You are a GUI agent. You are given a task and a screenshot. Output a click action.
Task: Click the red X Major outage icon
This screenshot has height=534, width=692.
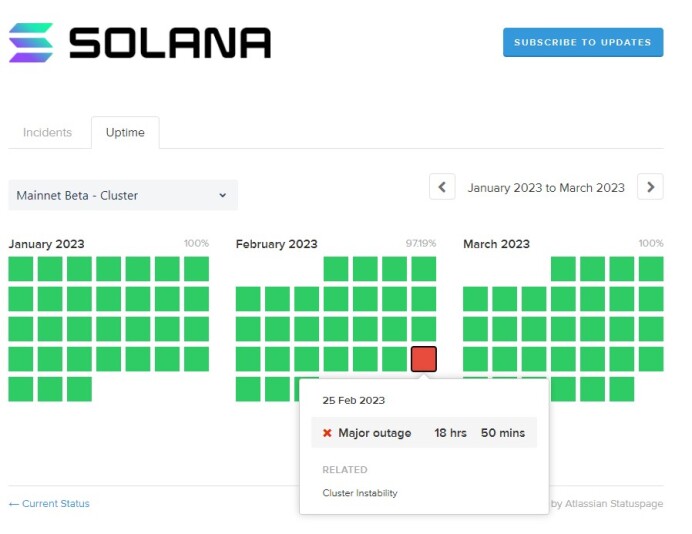(327, 433)
